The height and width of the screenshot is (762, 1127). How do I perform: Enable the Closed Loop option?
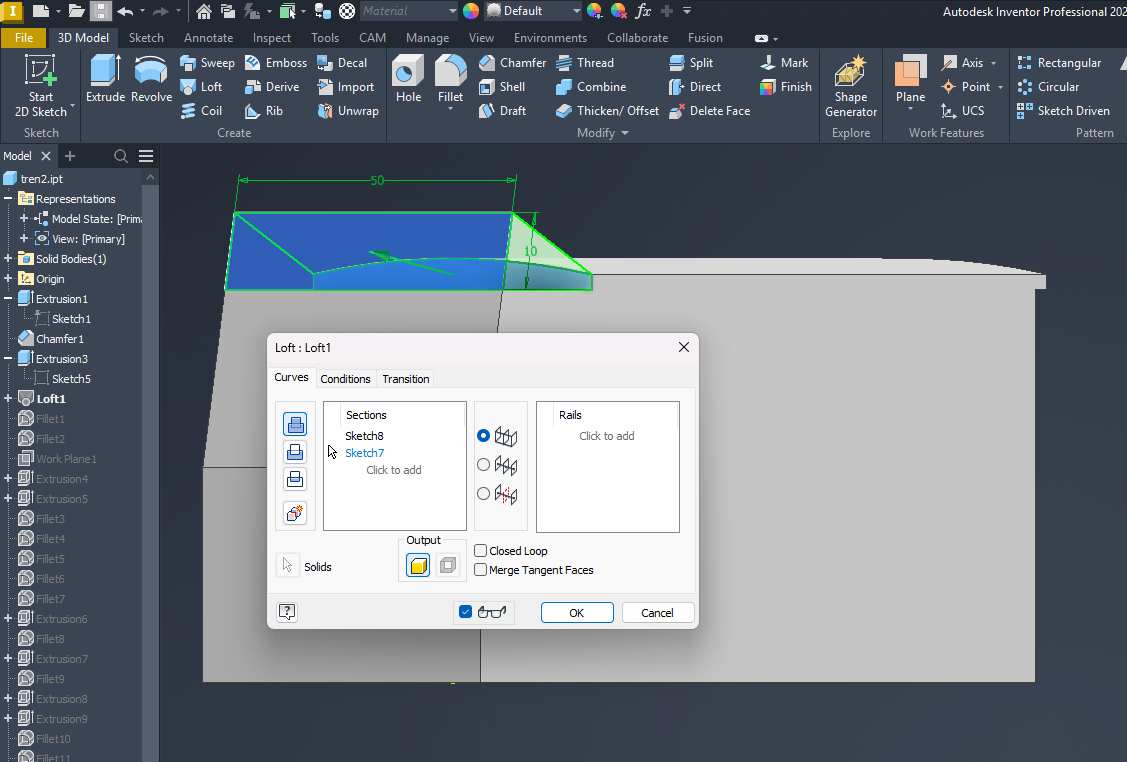[x=481, y=550]
